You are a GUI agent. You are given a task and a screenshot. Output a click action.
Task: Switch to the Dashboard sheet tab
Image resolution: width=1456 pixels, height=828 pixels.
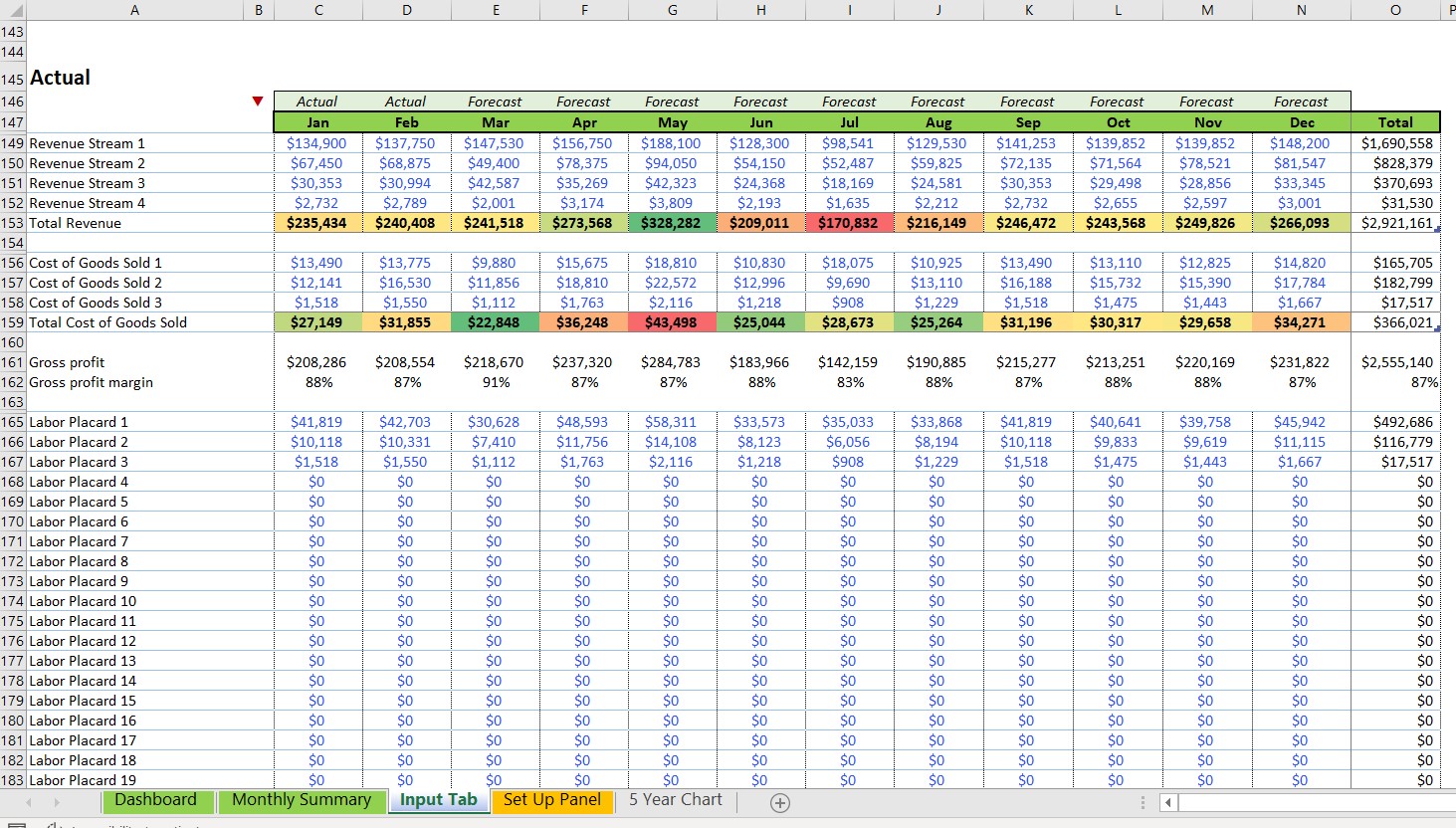point(157,800)
